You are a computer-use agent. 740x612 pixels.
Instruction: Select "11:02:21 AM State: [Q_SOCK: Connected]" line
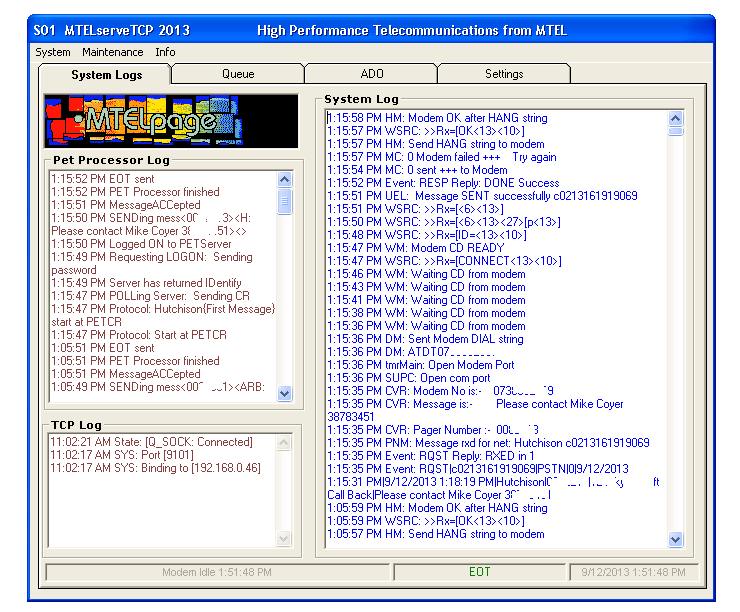coord(151,442)
